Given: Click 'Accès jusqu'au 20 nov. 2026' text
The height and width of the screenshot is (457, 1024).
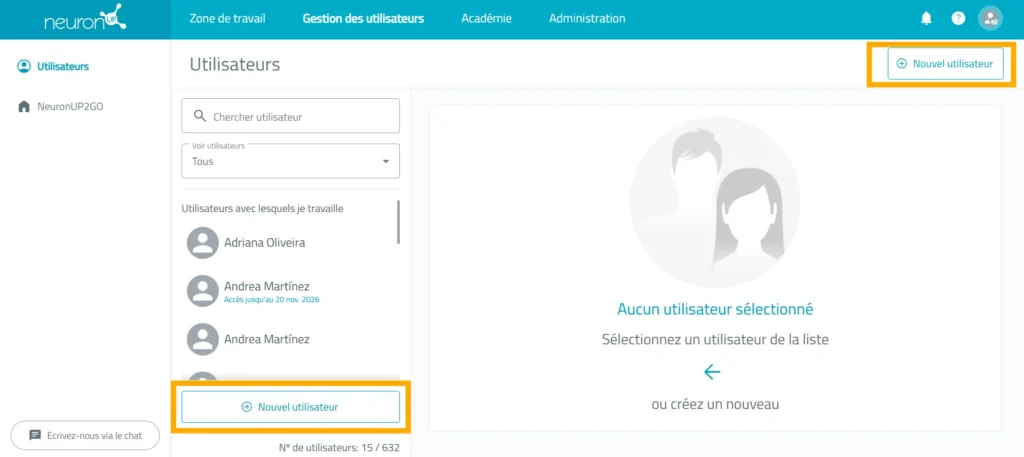Looking at the screenshot, I should [x=272, y=300].
